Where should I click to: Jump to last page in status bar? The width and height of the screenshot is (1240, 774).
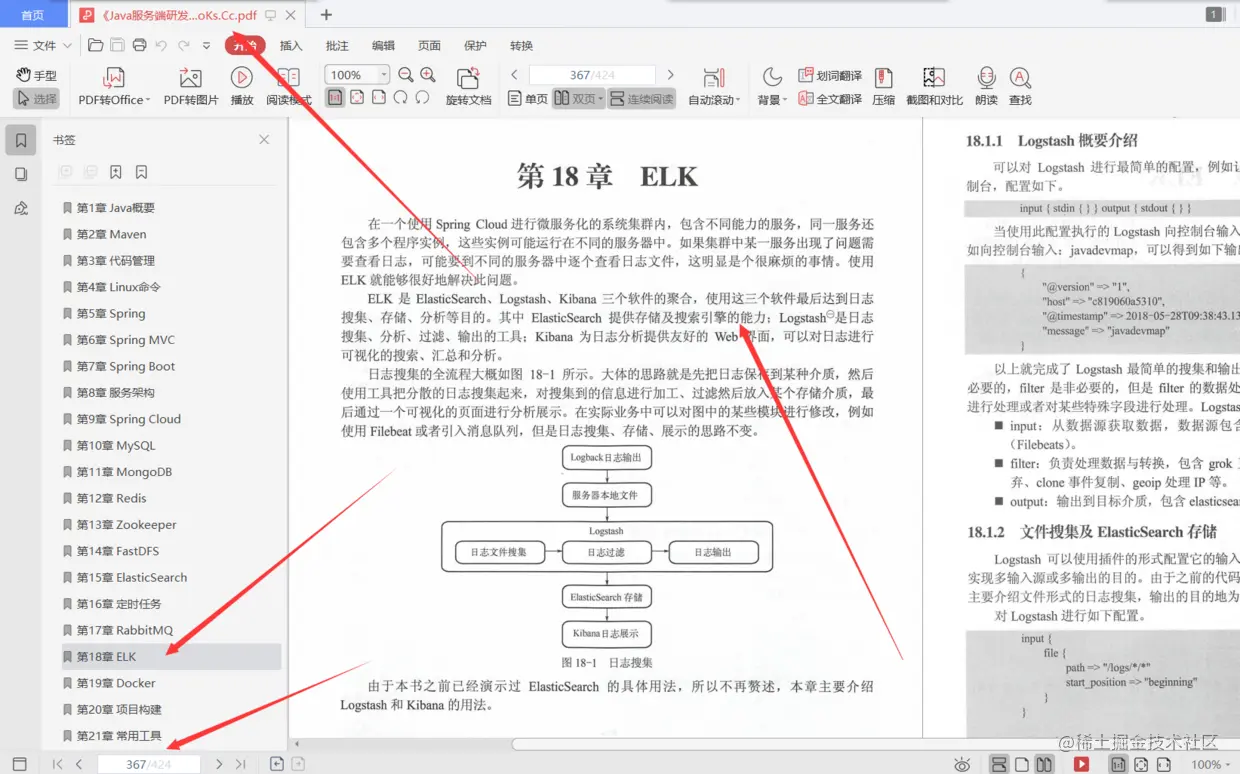240,764
